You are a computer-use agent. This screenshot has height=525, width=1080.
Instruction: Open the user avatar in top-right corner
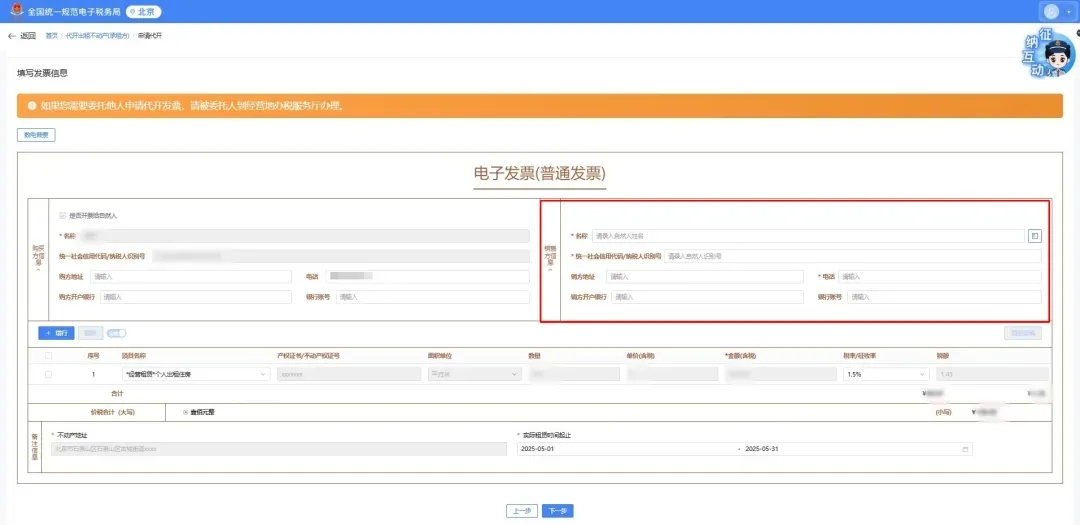pyautogui.click(x=1052, y=11)
